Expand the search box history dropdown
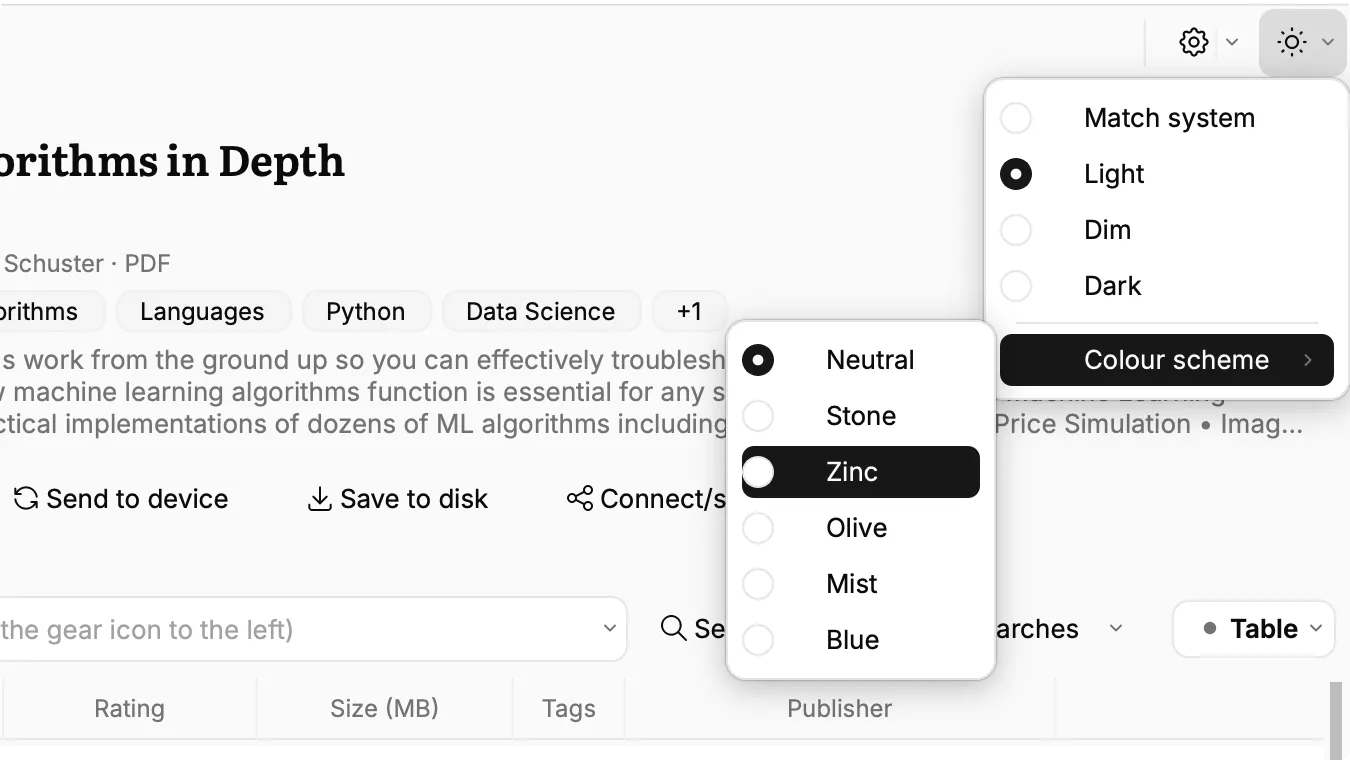1350x760 pixels. [x=610, y=629]
